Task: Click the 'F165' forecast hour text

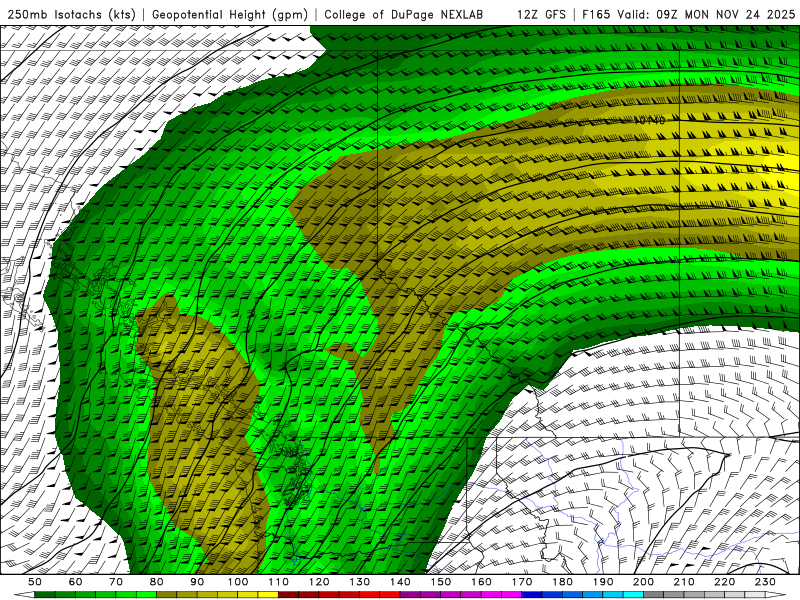Action: click(596, 14)
